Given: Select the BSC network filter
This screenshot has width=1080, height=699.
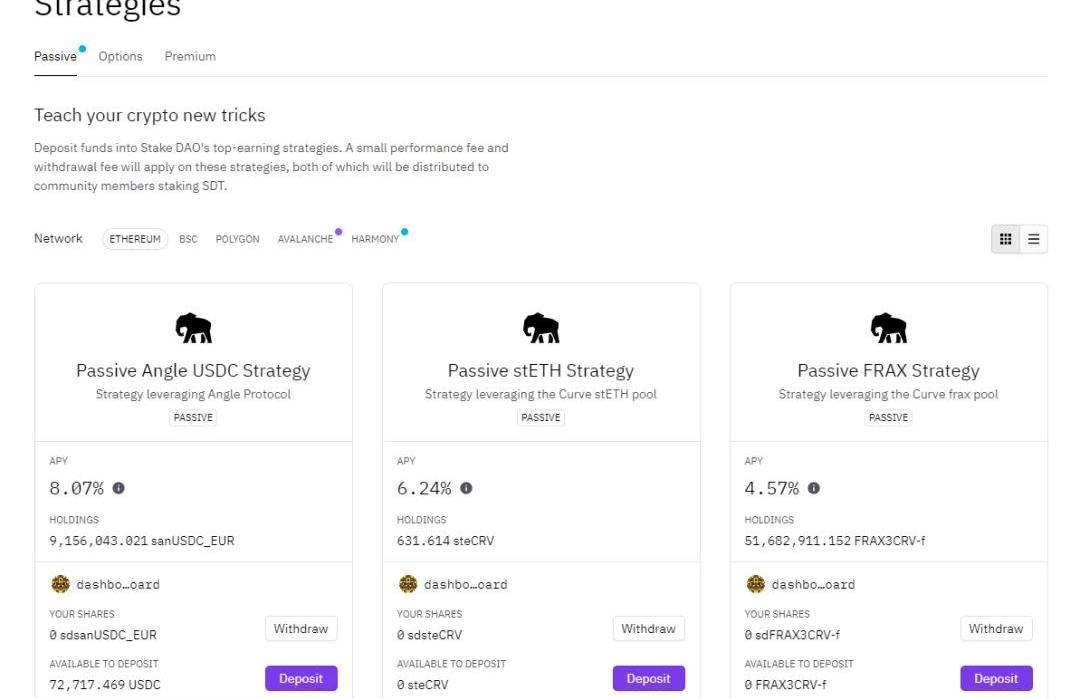Looking at the screenshot, I should coord(188,239).
